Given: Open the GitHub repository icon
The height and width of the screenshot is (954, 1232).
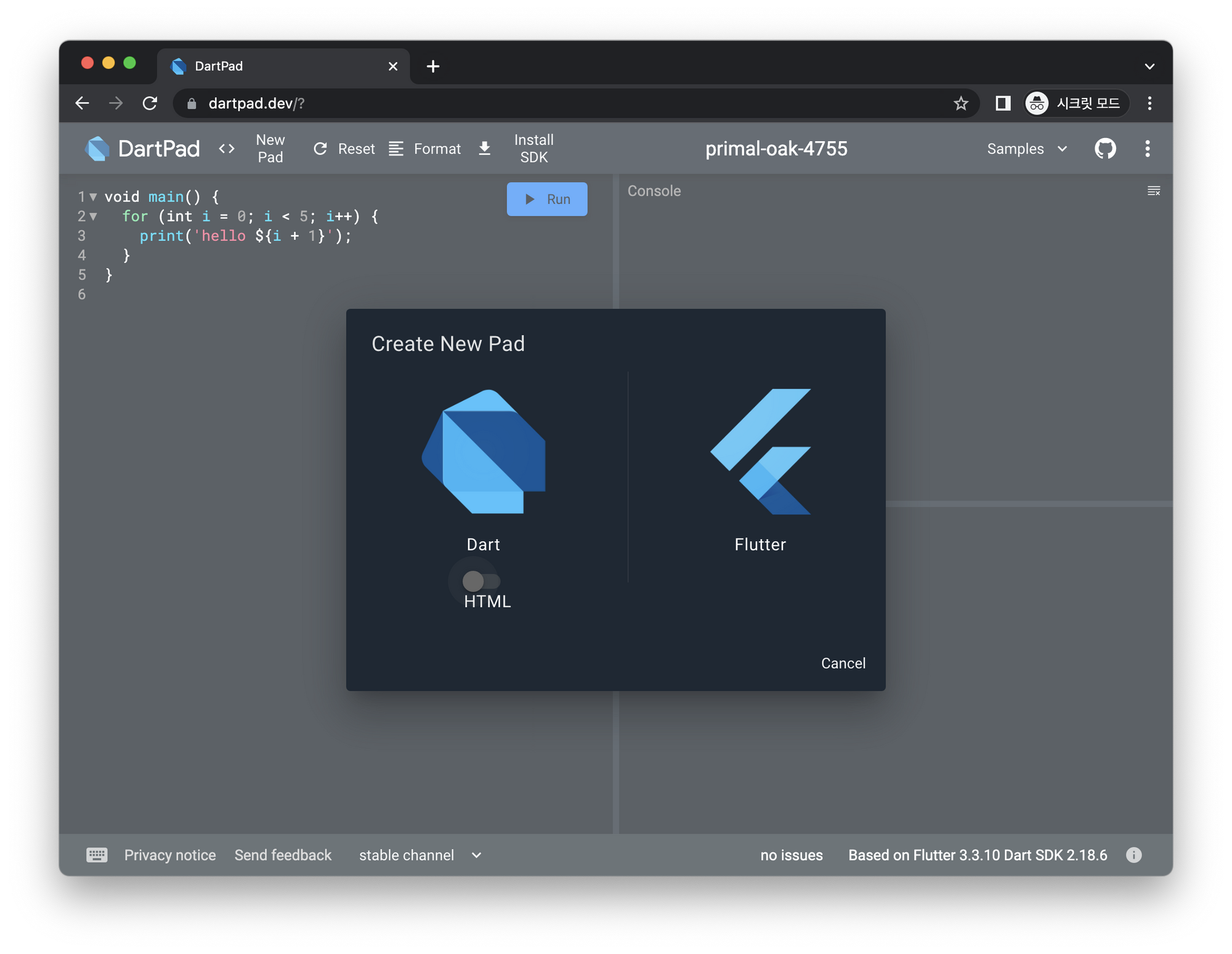Looking at the screenshot, I should (x=1105, y=149).
